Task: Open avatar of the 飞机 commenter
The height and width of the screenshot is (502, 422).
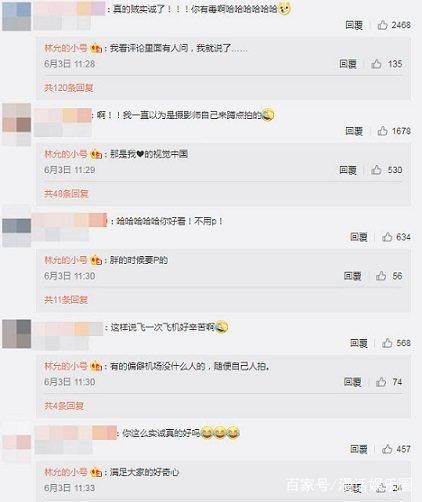Action: click(17, 334)
